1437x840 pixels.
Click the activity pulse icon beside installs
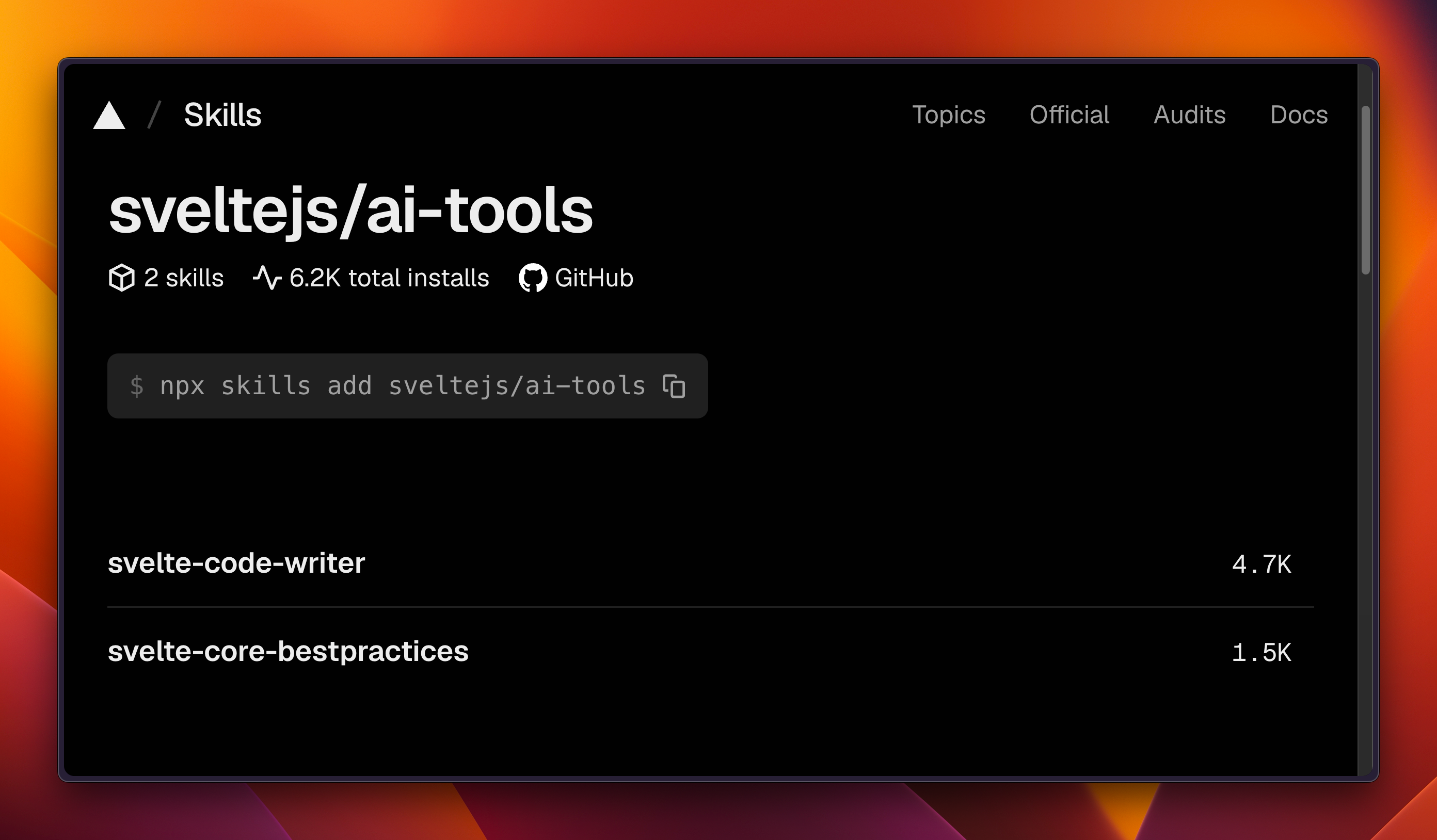pos(267,278)
